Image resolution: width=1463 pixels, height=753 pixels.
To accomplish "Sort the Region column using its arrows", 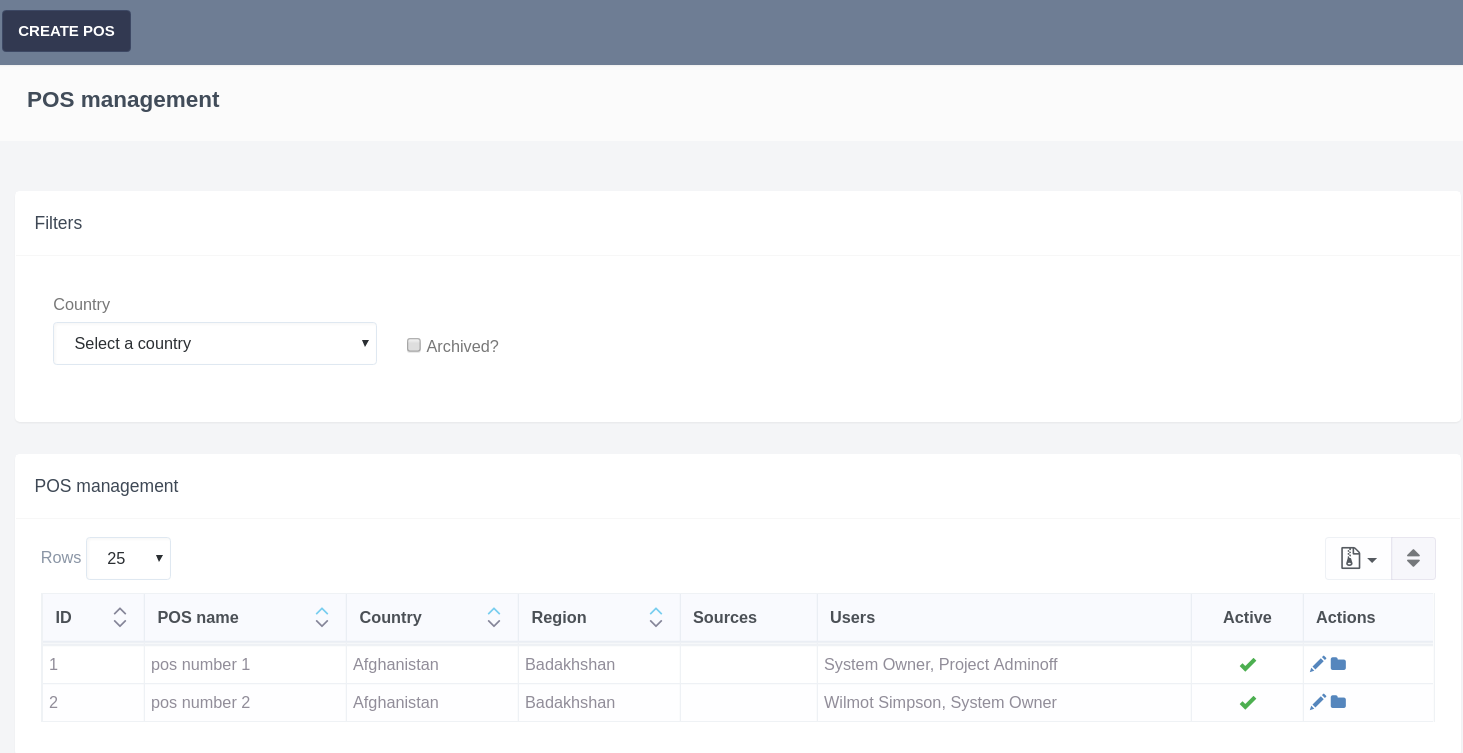I will point(655,617).
